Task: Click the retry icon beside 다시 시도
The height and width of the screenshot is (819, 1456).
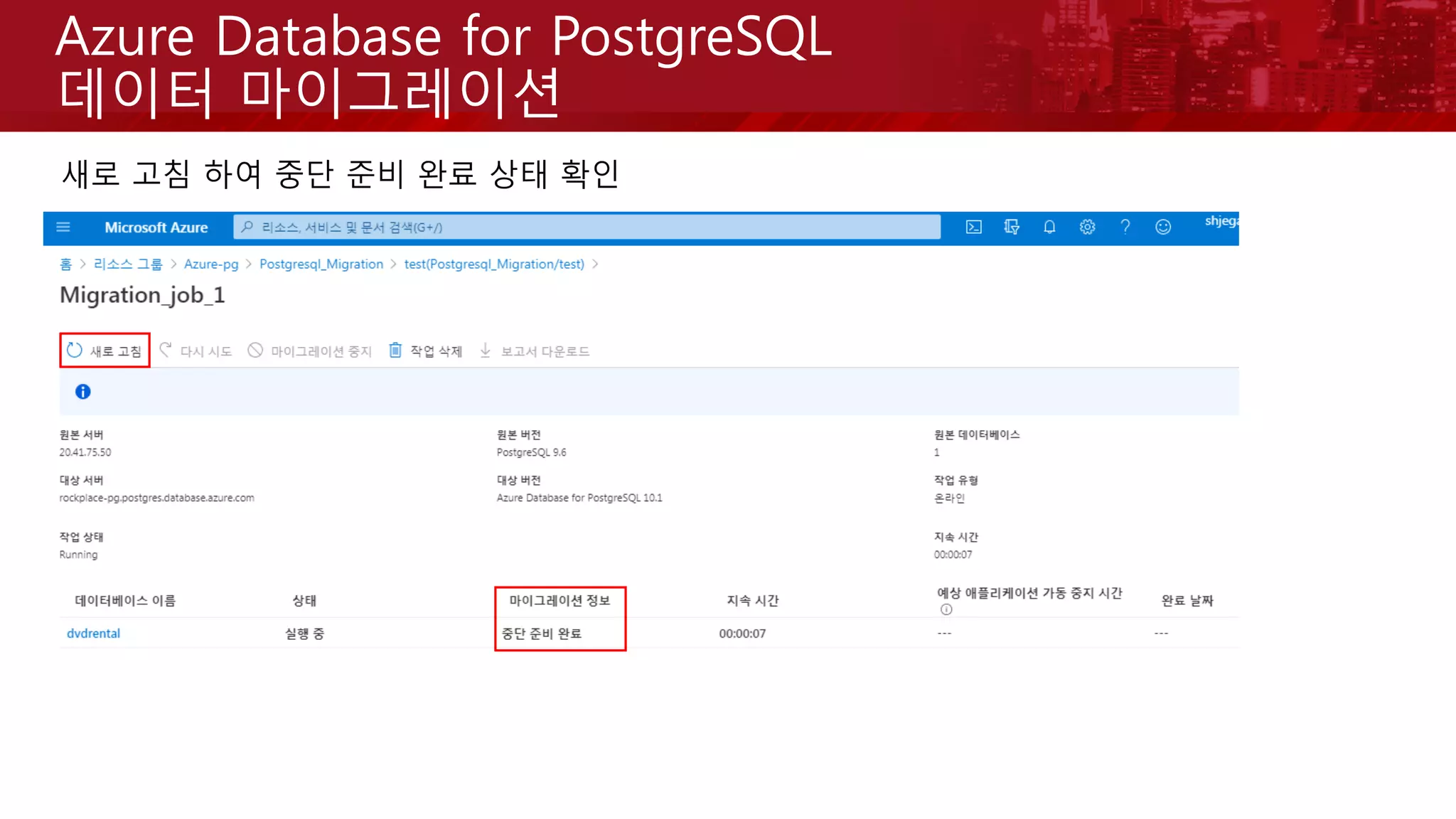Action: [x=166, y=350]
